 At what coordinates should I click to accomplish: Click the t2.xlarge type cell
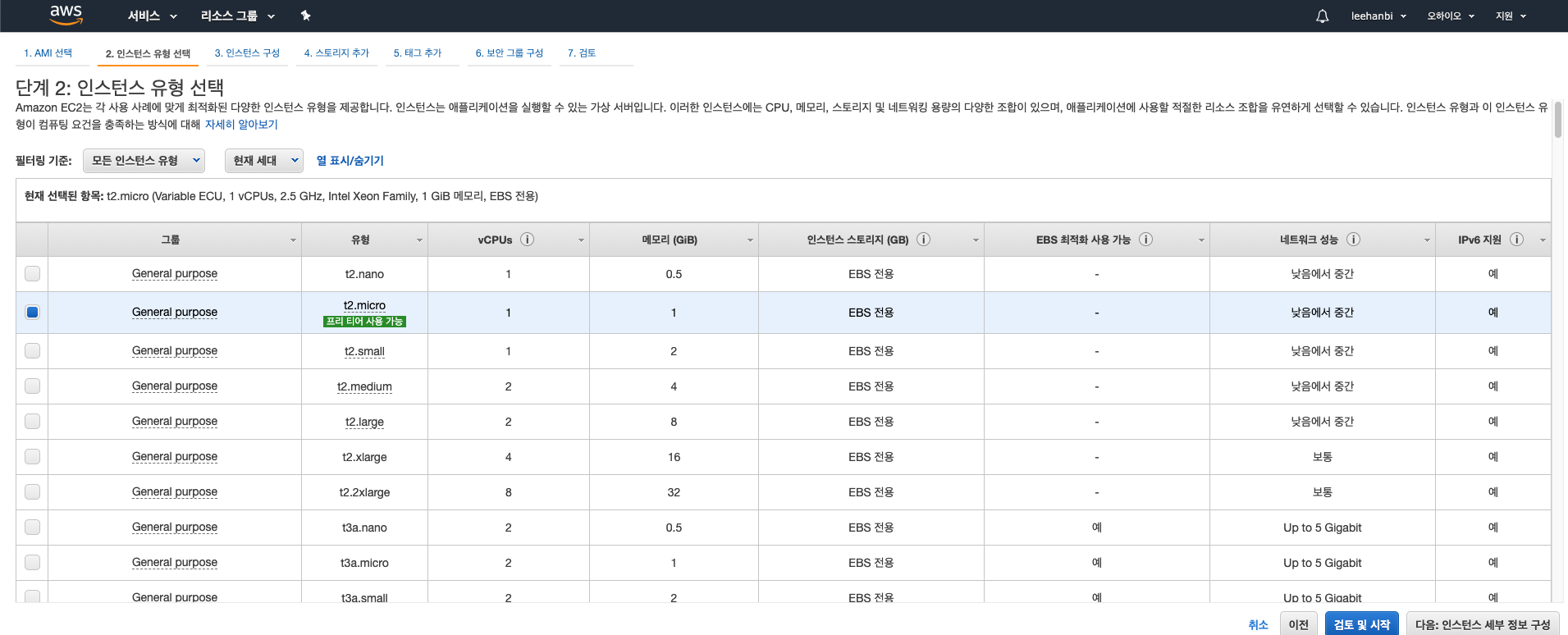coord(364,457)
